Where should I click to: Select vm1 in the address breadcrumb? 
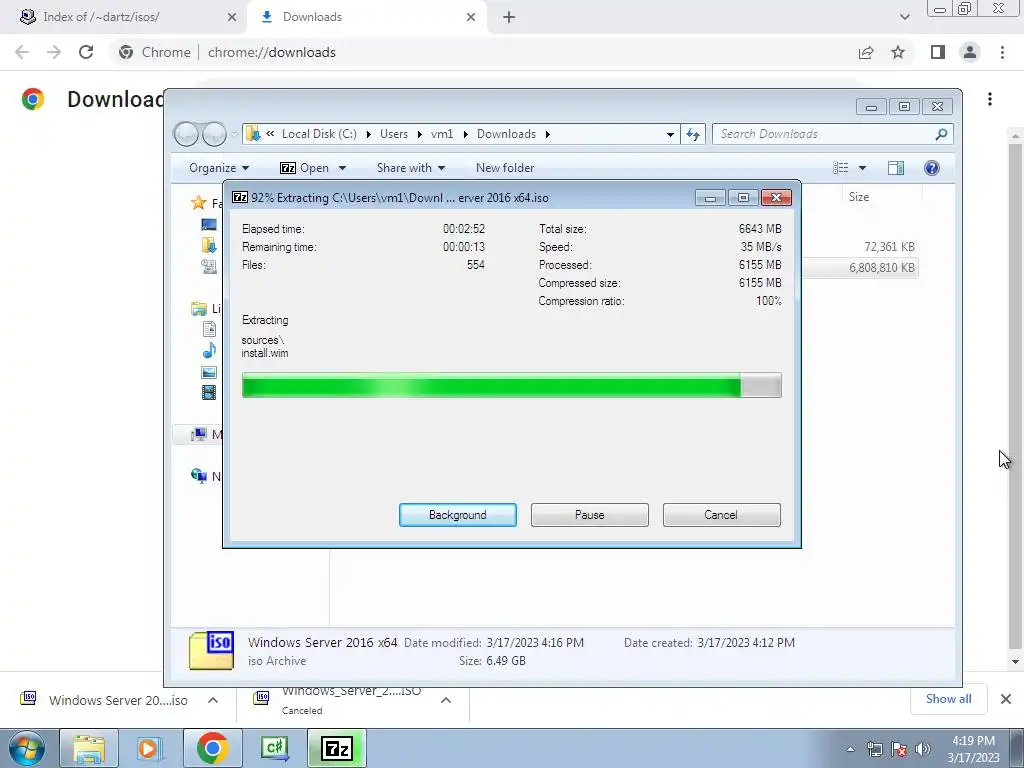pyautogui.click(x=441, y=134)
